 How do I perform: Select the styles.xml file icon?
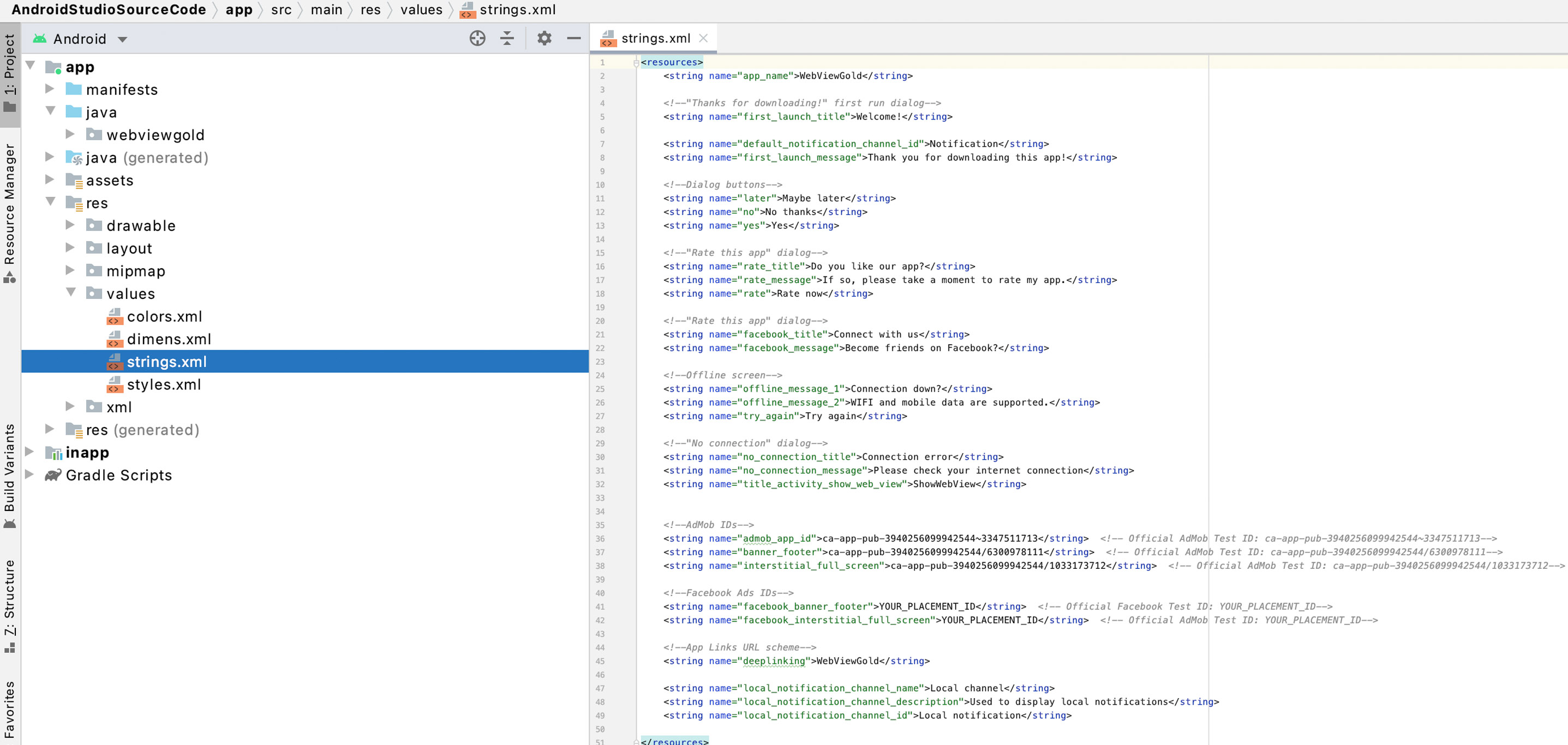point(115,384)
